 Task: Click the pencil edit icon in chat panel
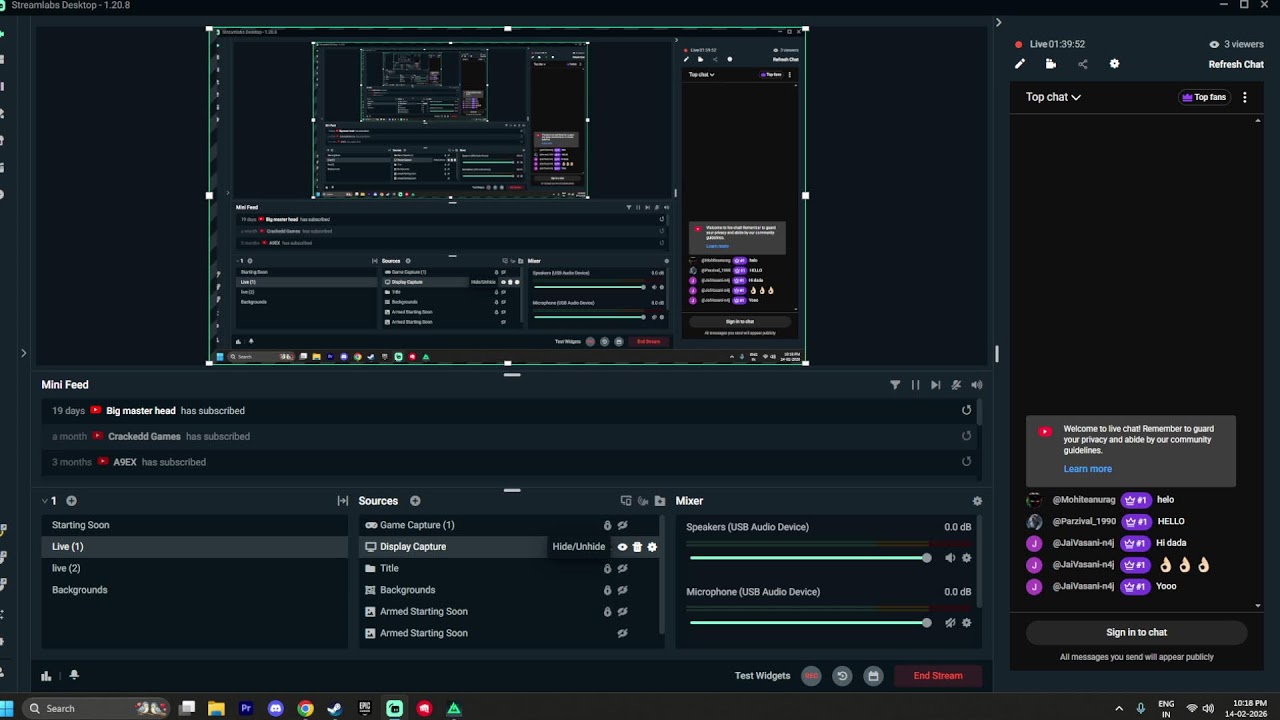pos(1019,64)
